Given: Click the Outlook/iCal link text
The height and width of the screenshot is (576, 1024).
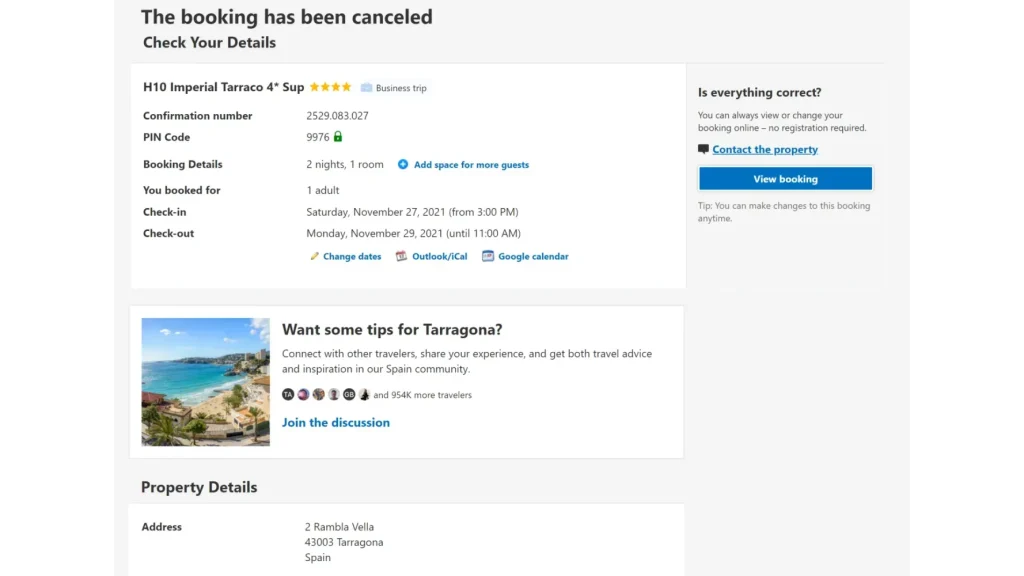Looking at the screenshot, I should 439,257.
